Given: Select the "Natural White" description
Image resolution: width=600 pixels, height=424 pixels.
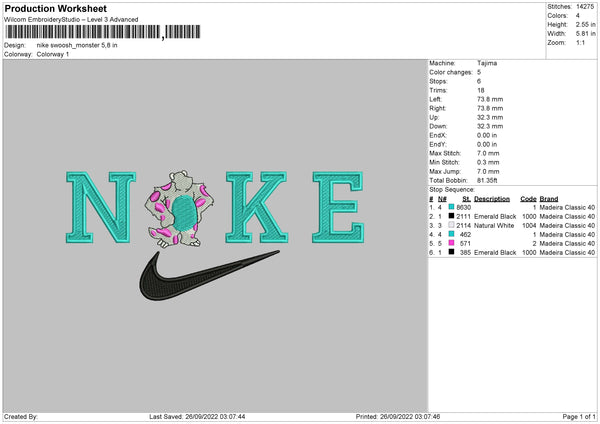Looking at the screenshot, I should pyautogui.click(x=494, y=225).
